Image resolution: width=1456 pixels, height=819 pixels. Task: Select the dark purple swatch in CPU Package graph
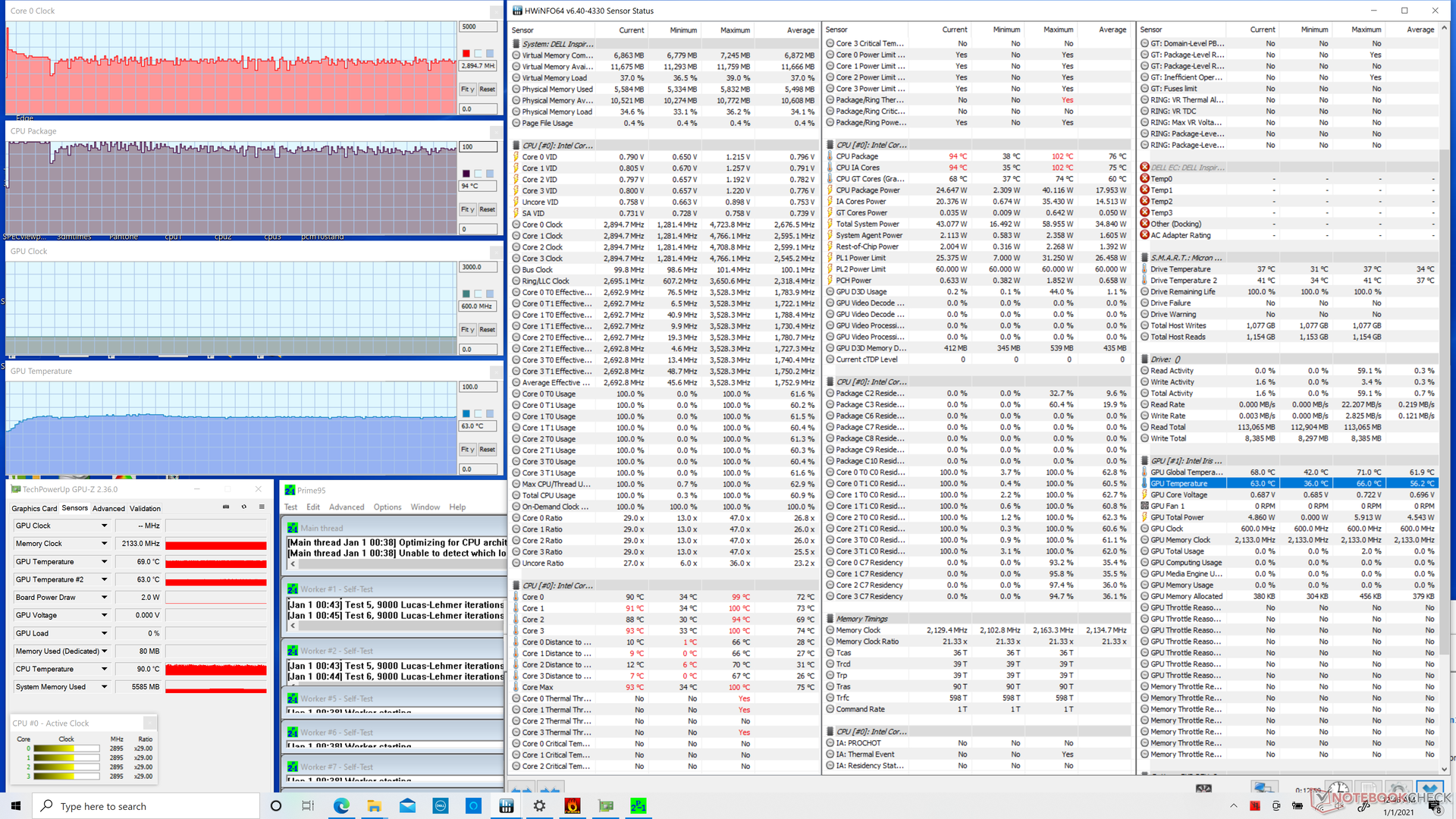(x=466, y=174)
